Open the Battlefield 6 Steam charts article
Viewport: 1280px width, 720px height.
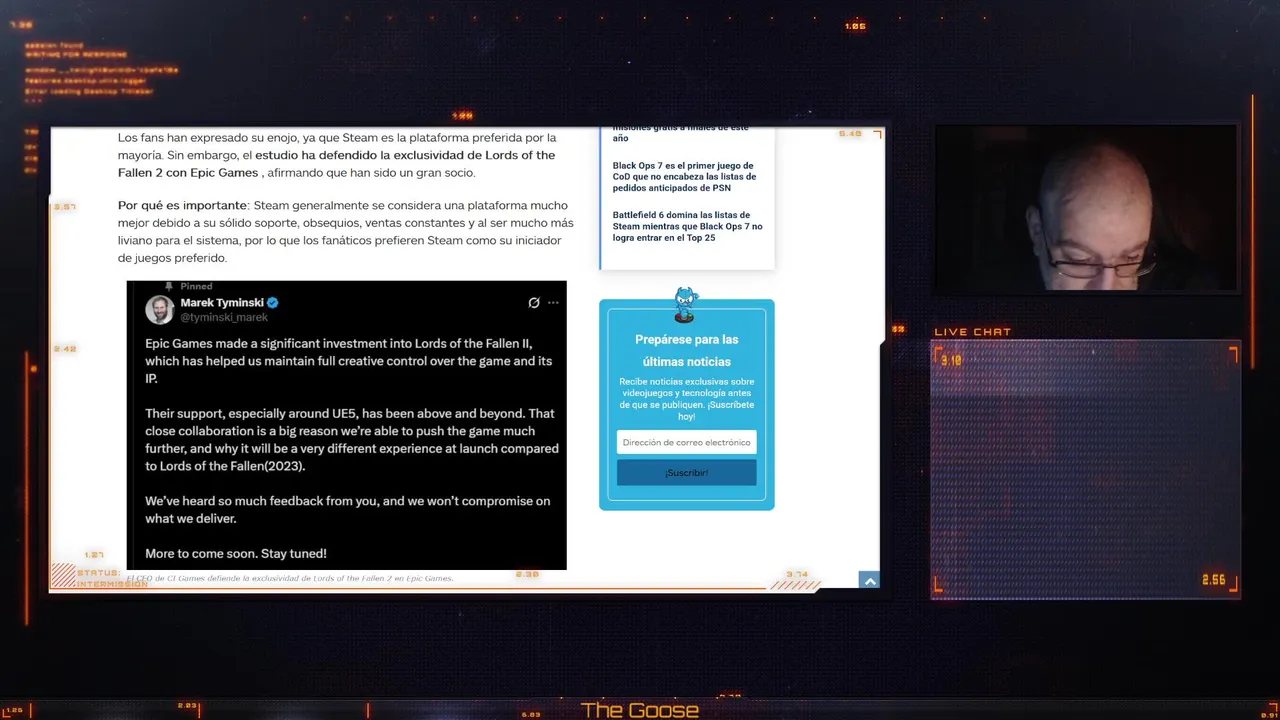687,226
